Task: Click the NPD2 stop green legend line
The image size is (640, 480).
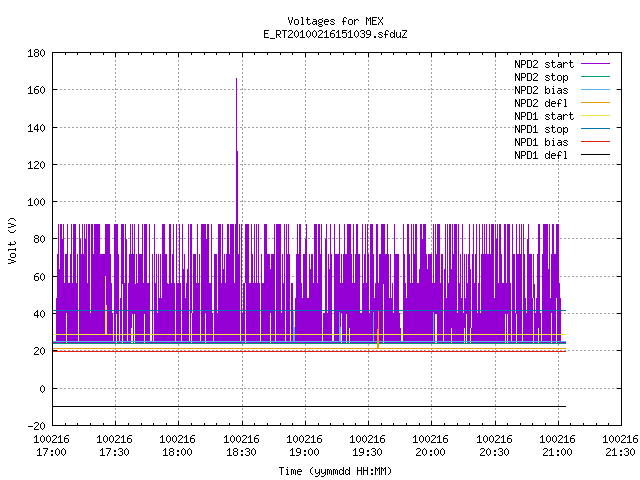Action: 595,77
